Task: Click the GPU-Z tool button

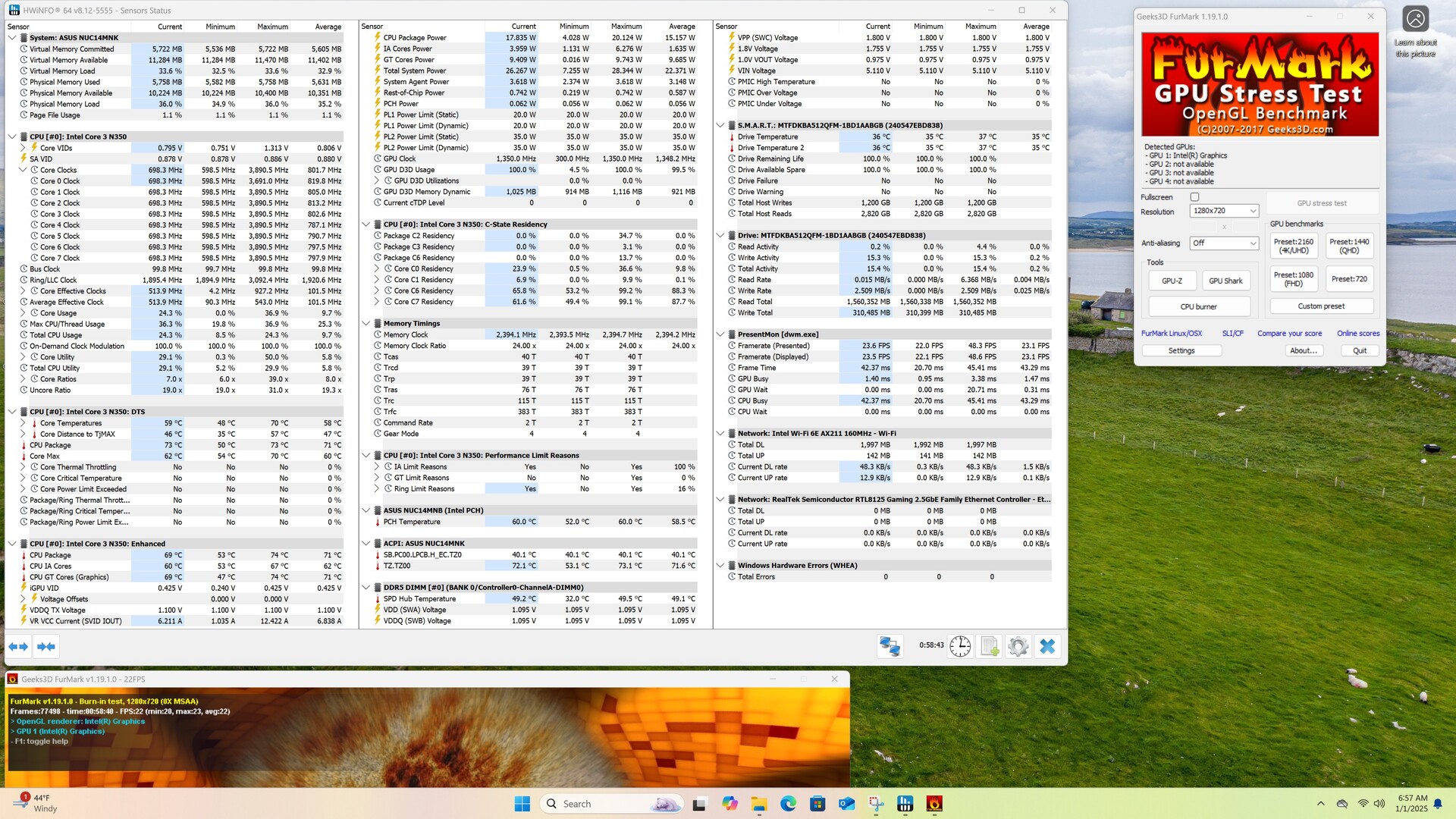Action: pyautogui.click(x=1172, y=281)
